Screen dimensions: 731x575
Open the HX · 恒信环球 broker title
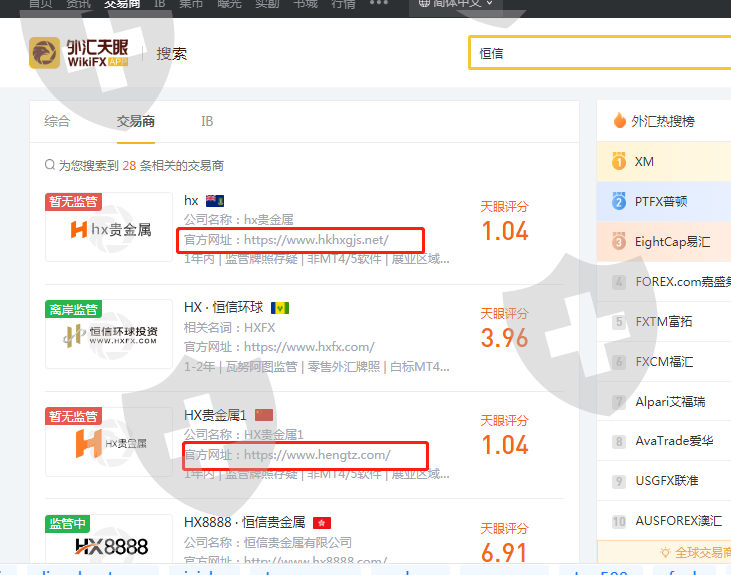pyautogui.click(x=224, y=307)
